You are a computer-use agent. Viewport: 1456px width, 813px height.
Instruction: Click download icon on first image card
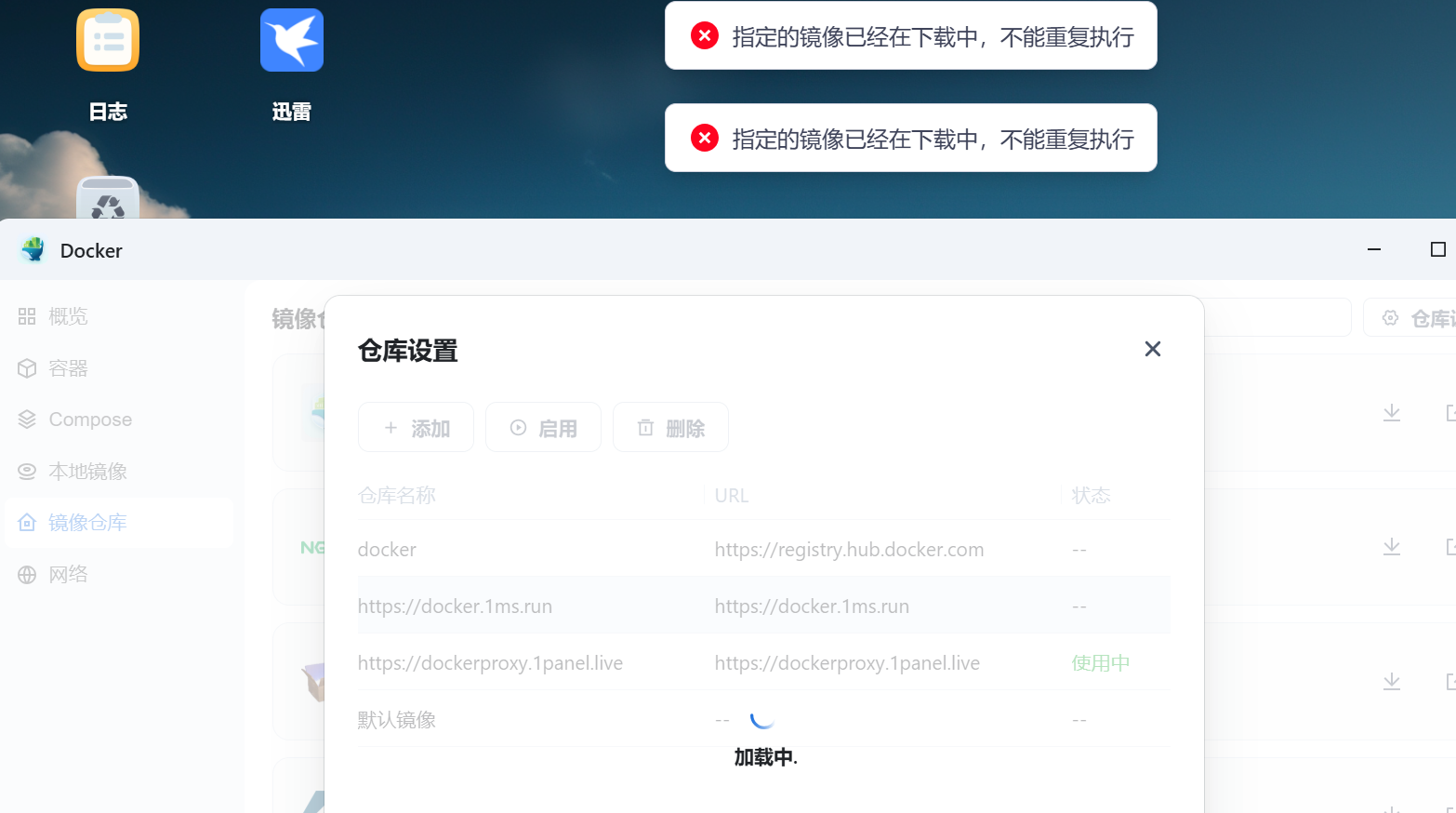[x=1392, y=412]
